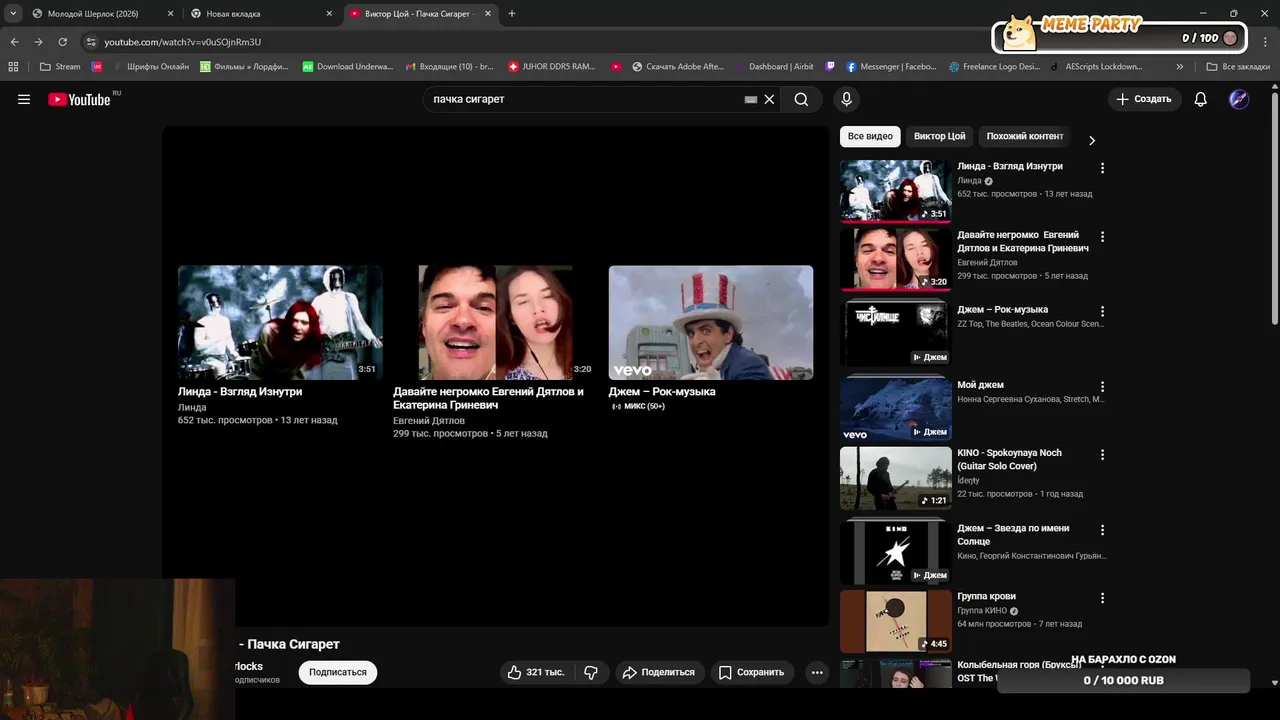Open the account avatar menu
This screenshot has height=720, width=1280.
[1239, 99]
